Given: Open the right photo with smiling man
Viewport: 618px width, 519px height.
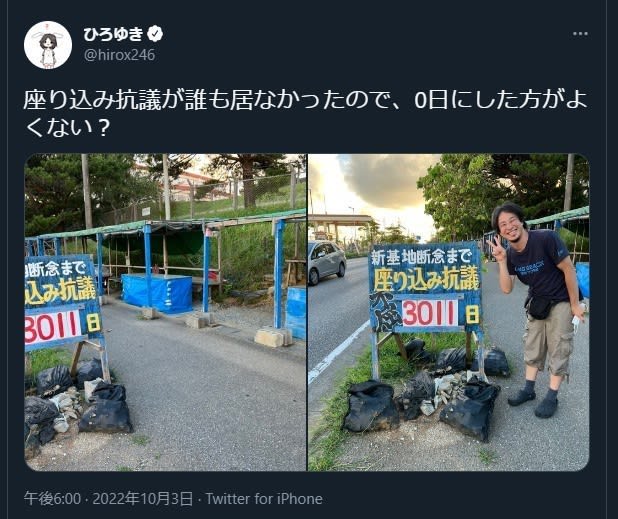Looking at the screenshot, I should point(449,312).
